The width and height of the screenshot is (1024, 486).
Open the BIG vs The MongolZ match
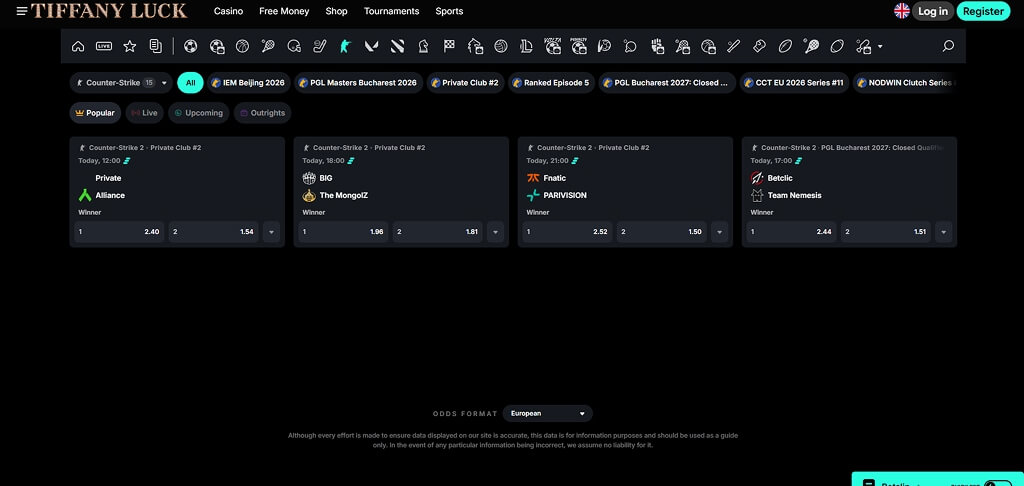(401, 186)
